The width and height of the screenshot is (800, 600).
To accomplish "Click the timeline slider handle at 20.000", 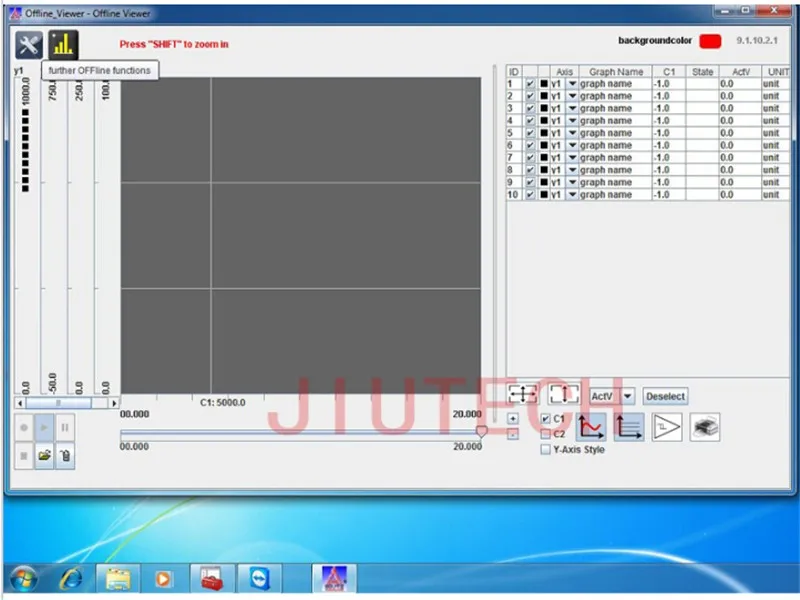I will [481, 432].
